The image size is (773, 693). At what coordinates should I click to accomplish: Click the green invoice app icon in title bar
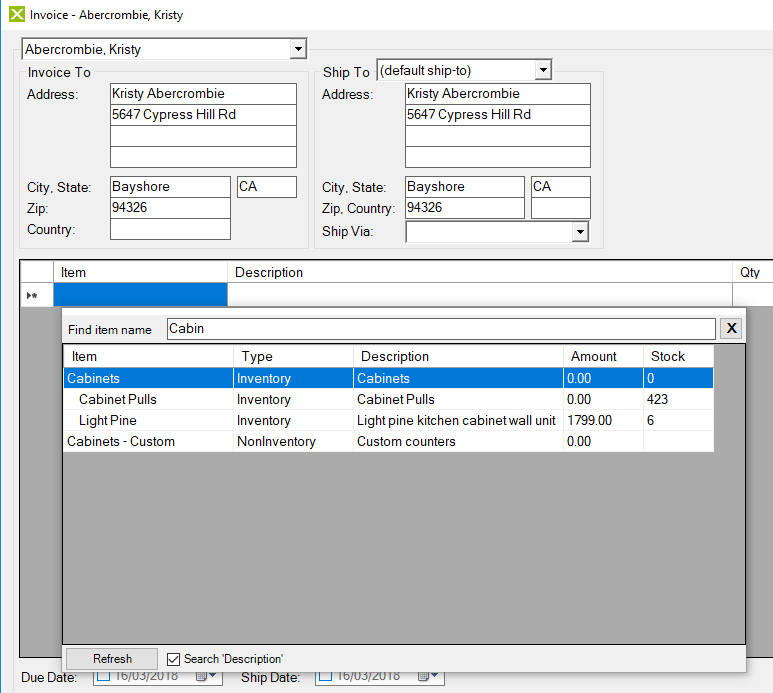coord(17,14)
